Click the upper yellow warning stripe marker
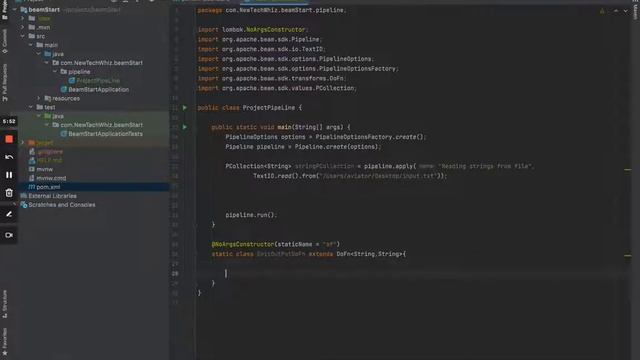Image resolution: width=640 pixels, height=360 pixels. (x=628, y=169)
